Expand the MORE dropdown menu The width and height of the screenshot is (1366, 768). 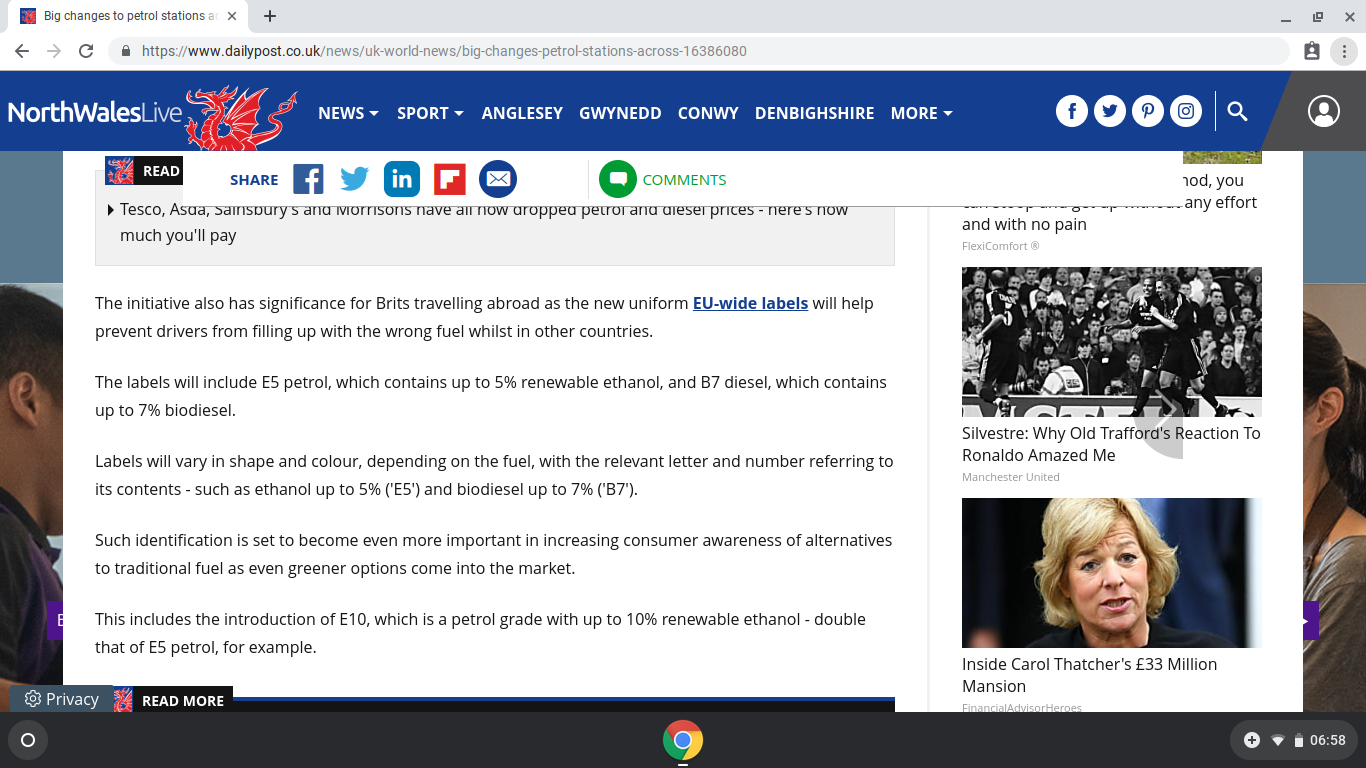click(921, 113)
